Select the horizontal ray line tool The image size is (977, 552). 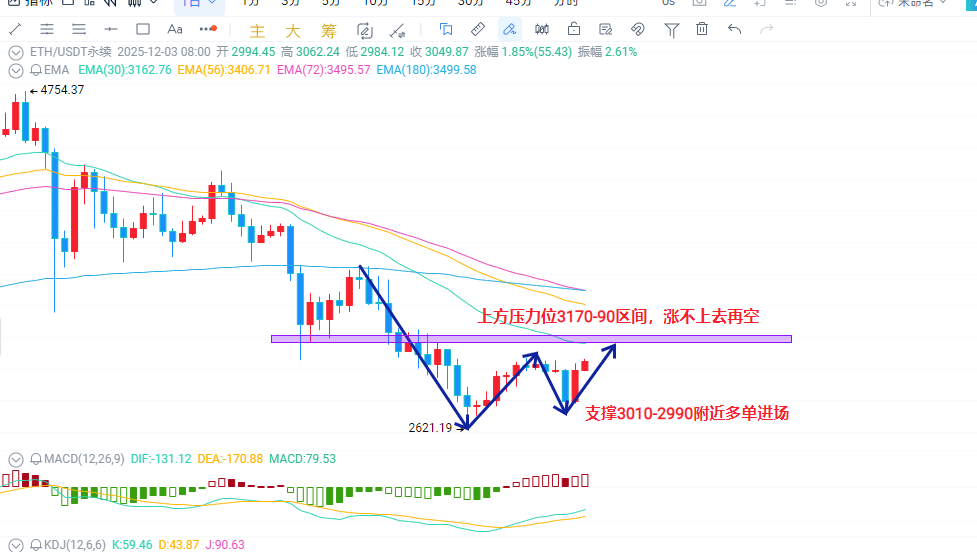(x=111, y=29)
